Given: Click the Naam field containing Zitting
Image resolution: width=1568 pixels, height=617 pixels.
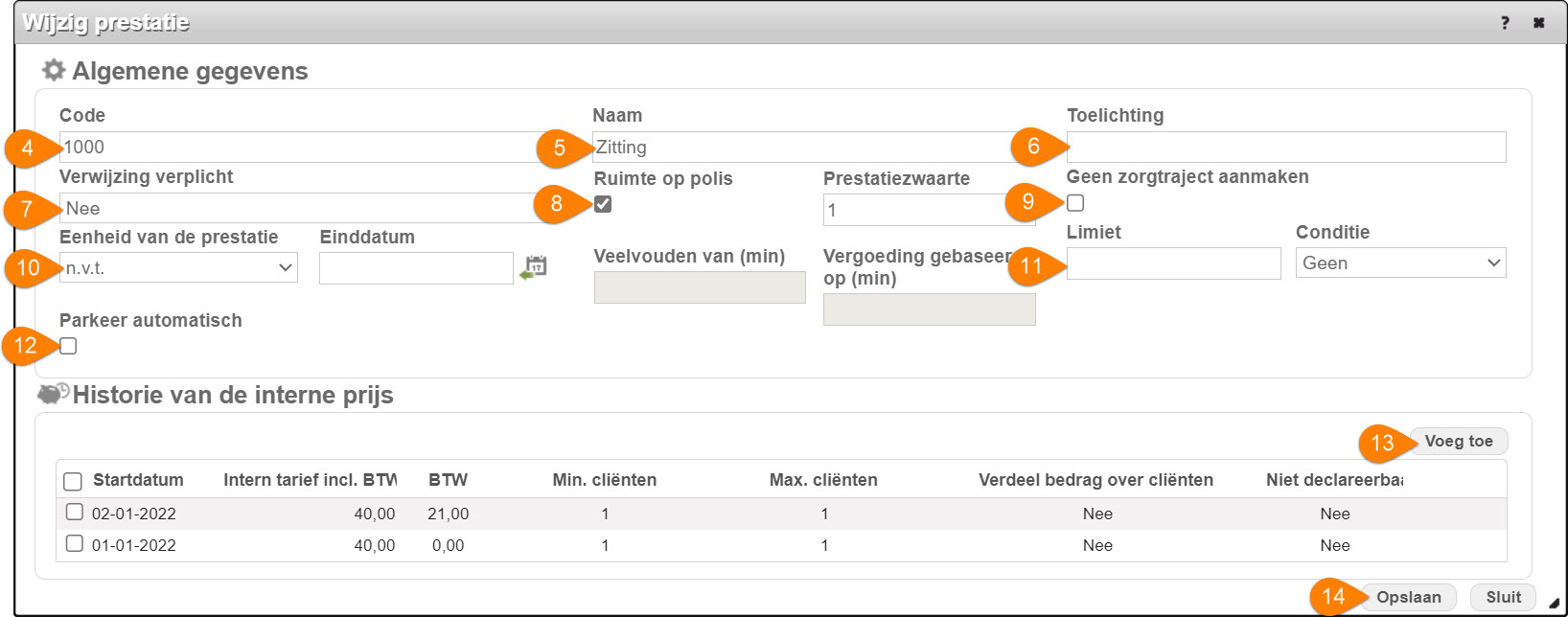Looking at the screenshot, I should [805, 147].
